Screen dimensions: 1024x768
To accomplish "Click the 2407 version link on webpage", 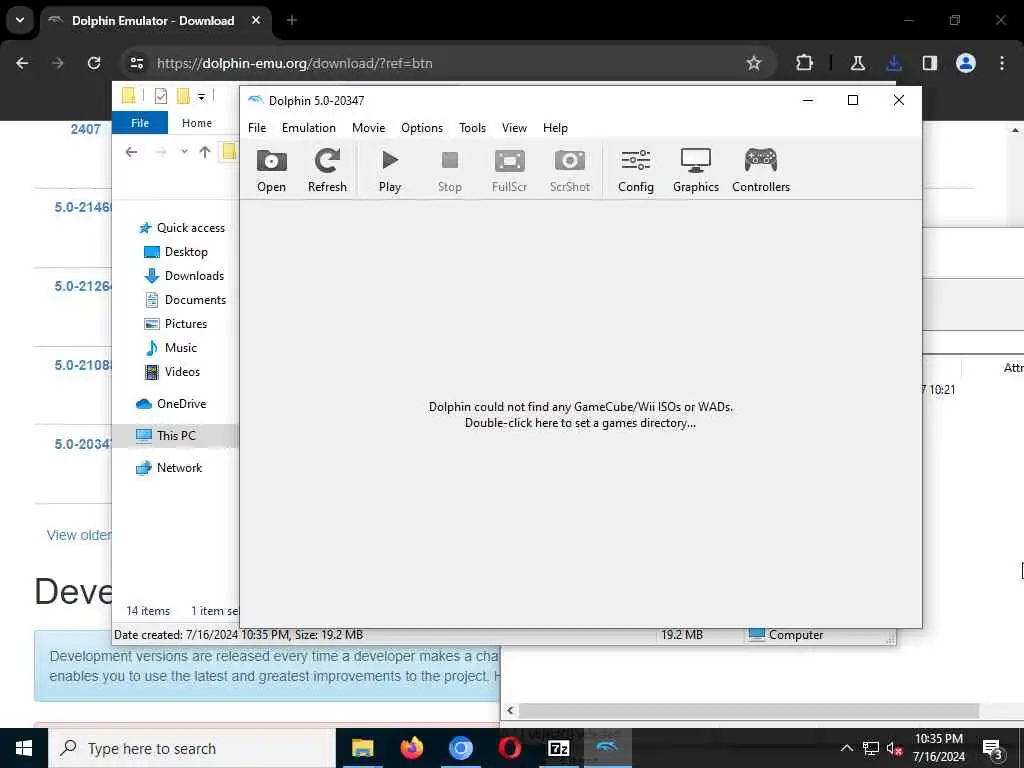I will pos(86,129).
